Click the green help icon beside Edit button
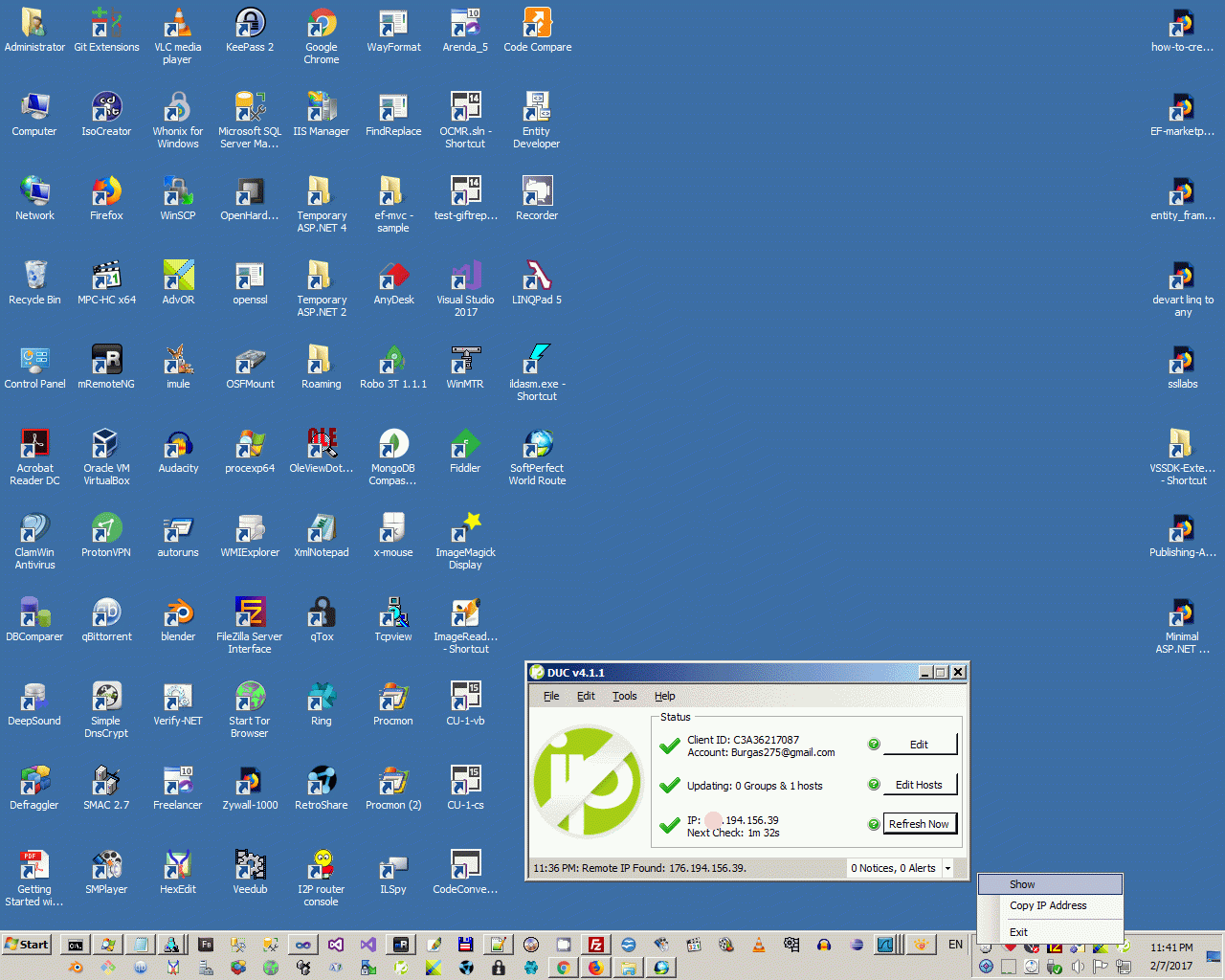This screenshot has height=980, width=1225. point(874,745)
